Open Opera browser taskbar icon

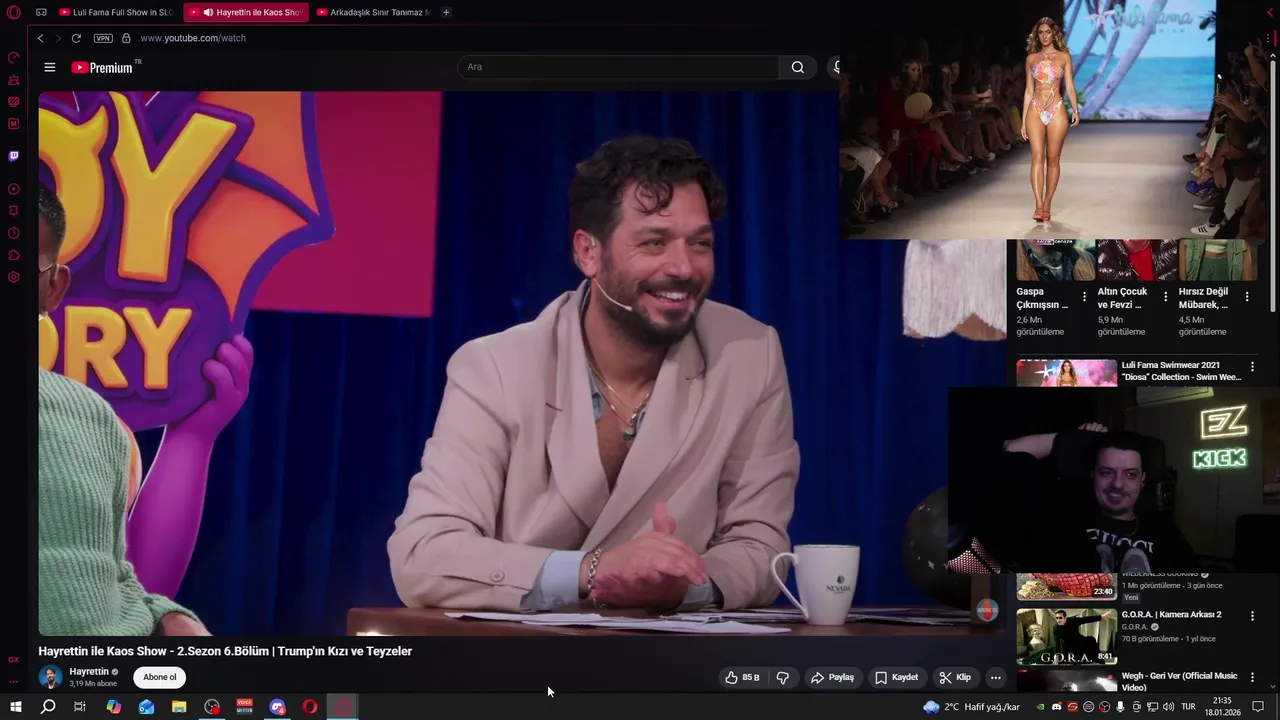(310, 707)
